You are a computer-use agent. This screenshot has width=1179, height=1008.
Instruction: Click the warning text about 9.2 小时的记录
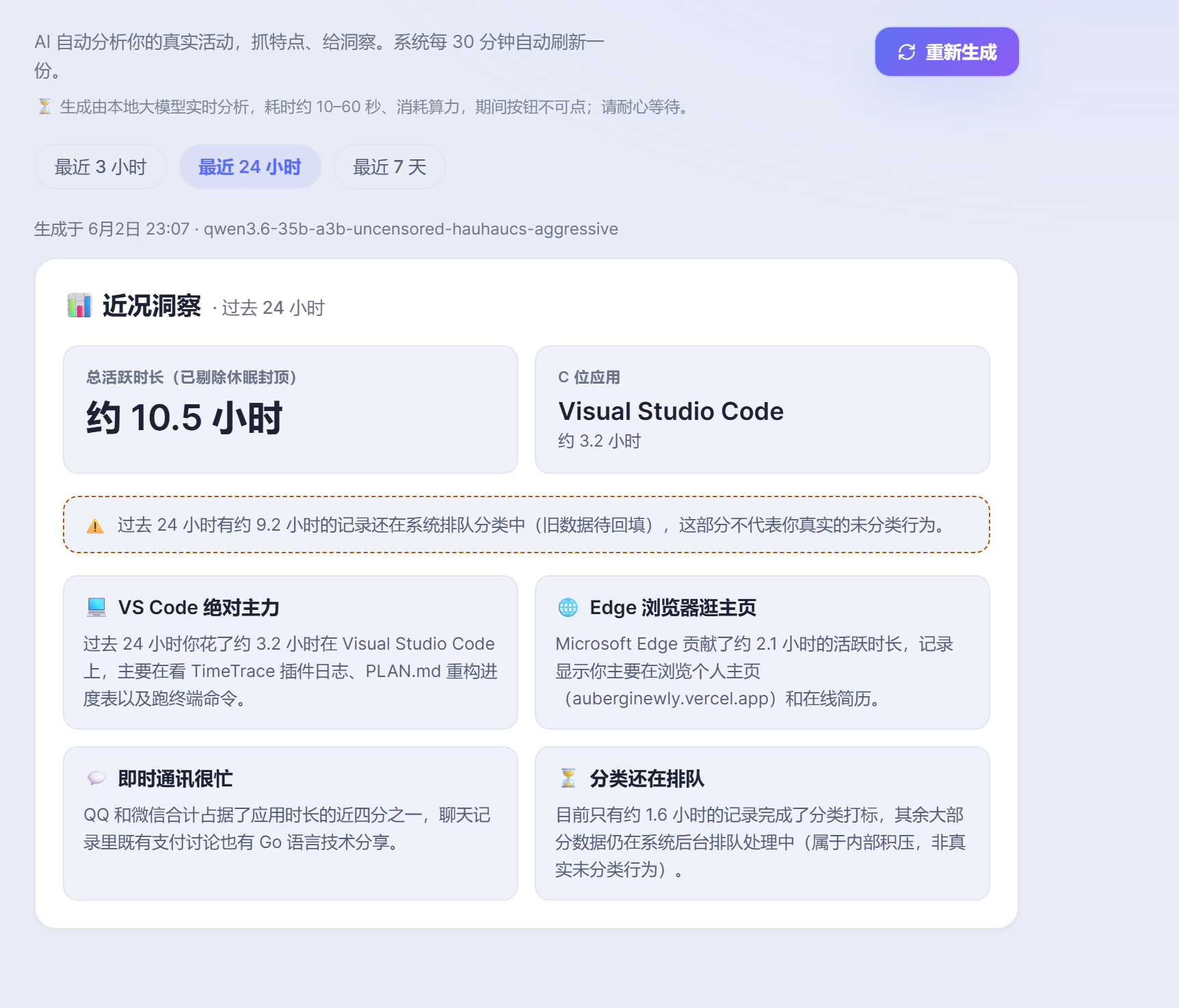[533, 525]
